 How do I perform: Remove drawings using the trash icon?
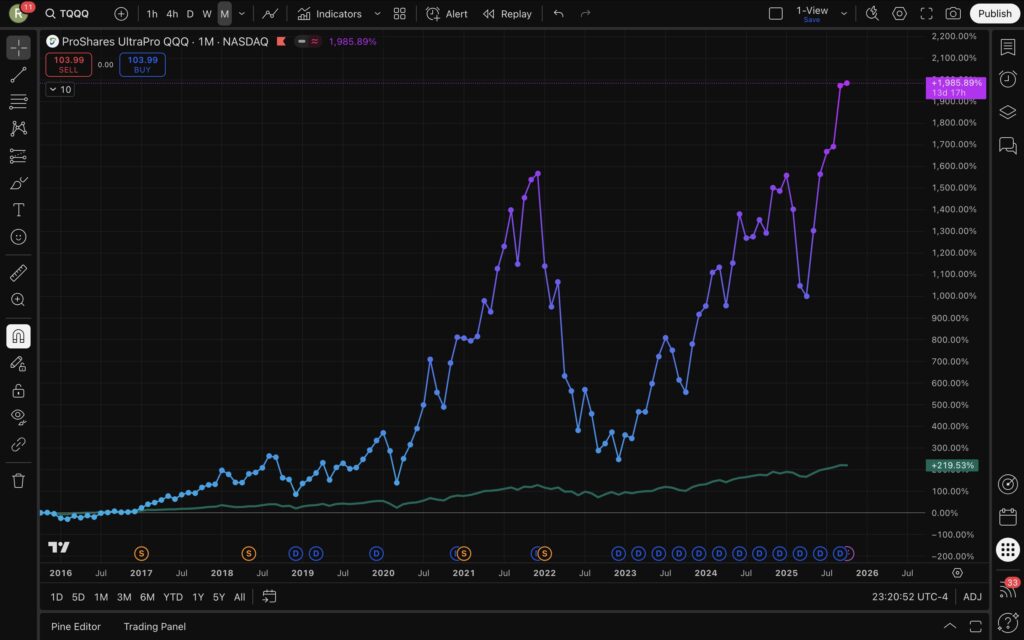pos(17,480)
